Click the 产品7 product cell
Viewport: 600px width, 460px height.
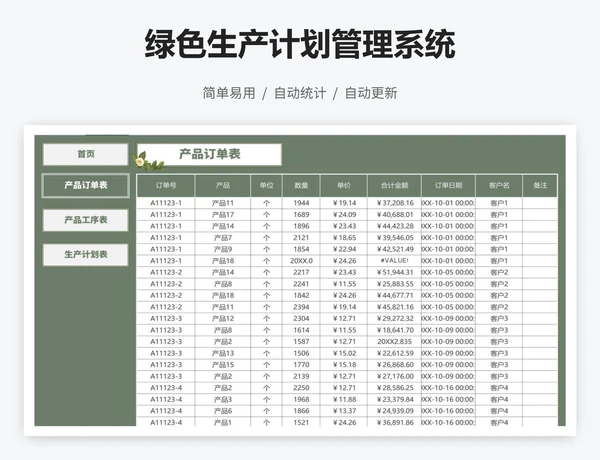tap(223, 238)
